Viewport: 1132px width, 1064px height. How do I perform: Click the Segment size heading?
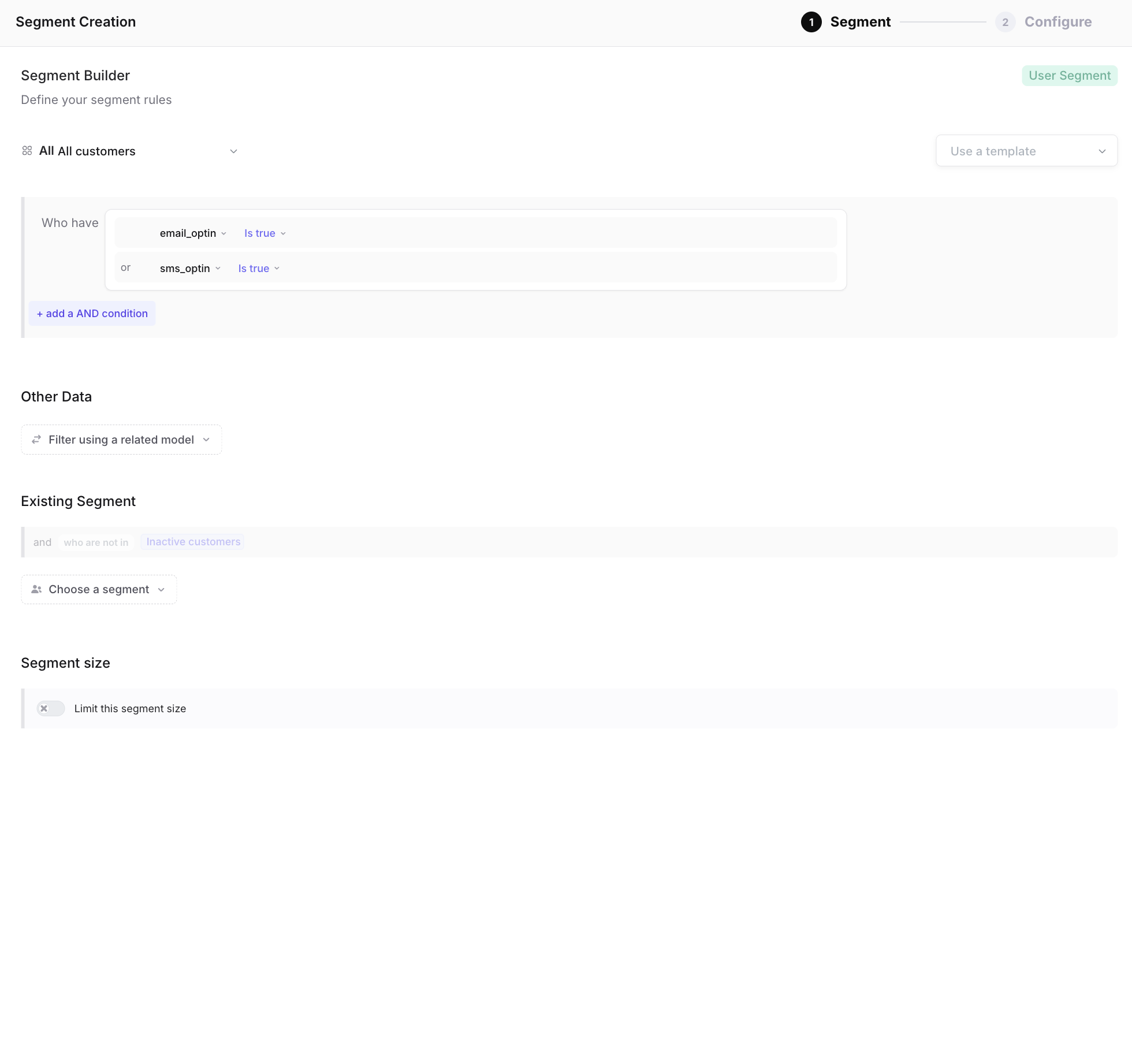[x=65, y=663]
